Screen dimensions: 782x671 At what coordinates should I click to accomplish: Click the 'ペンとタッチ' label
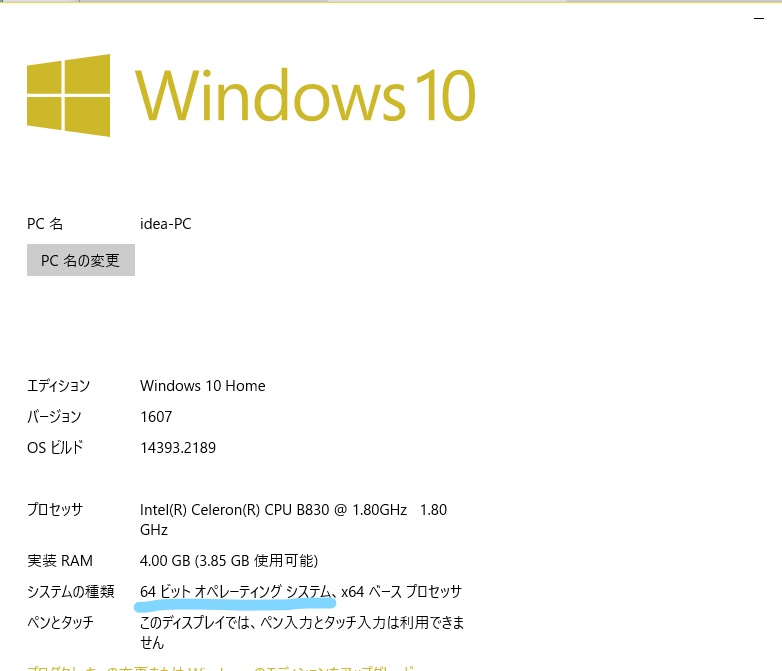click(x=60, y=623)
